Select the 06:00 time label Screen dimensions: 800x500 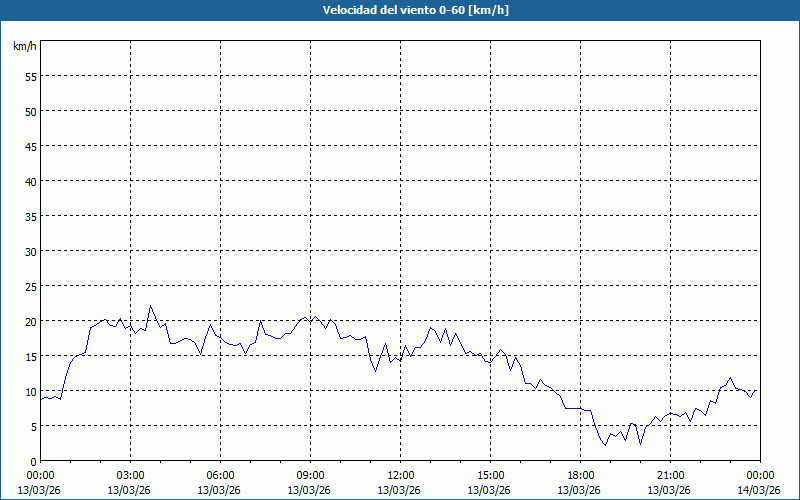pos(221,475)
